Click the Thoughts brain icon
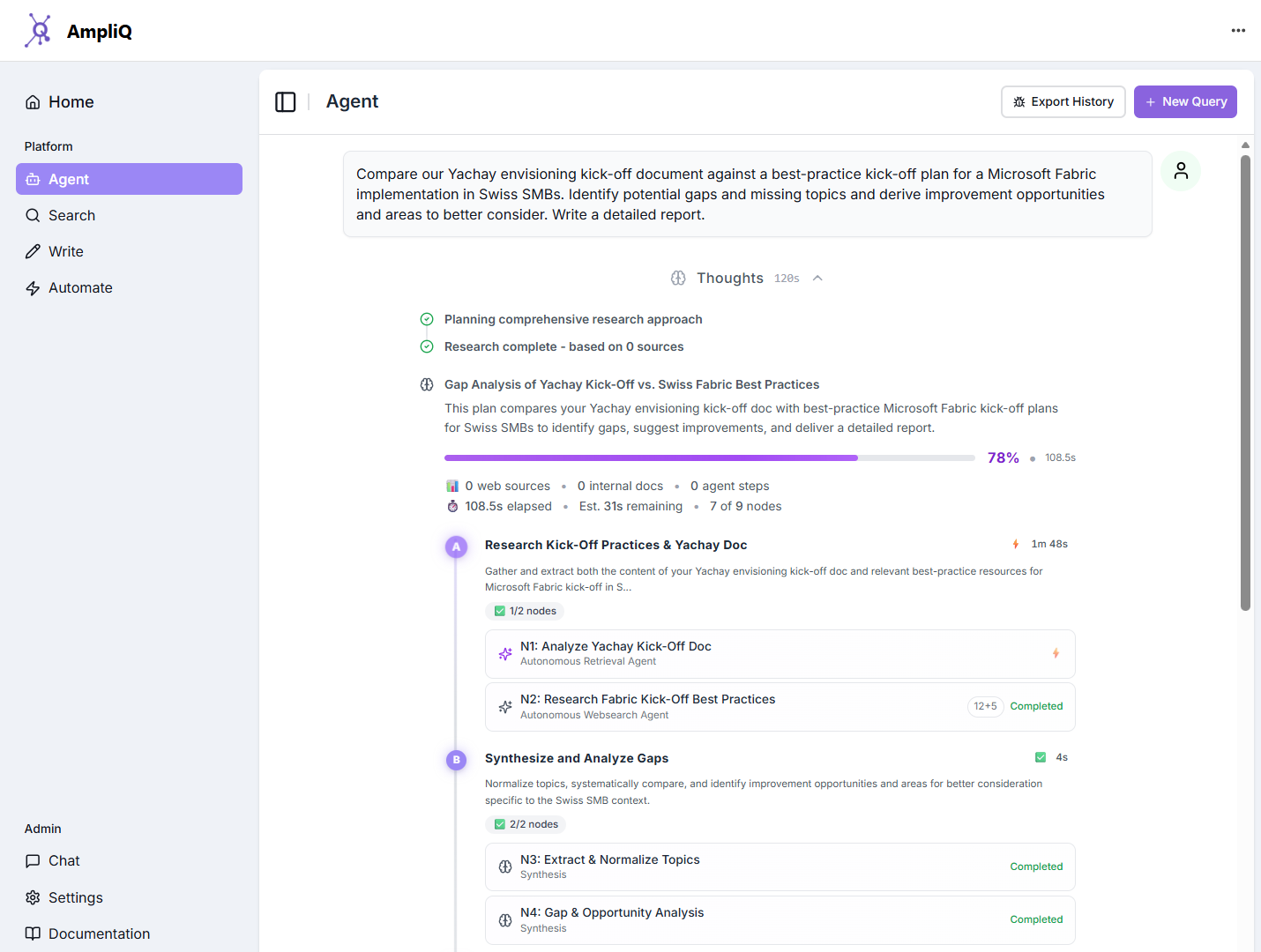 (678, 279)
